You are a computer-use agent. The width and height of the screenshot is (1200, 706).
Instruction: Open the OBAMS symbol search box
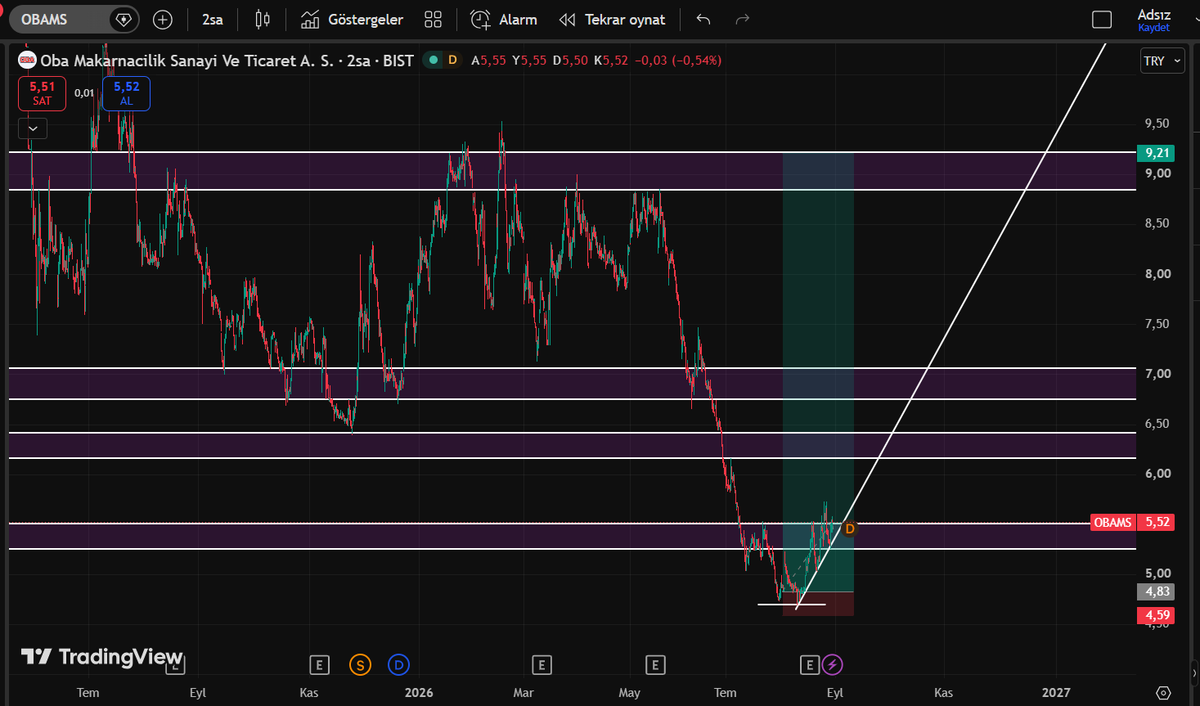point(74,19)
